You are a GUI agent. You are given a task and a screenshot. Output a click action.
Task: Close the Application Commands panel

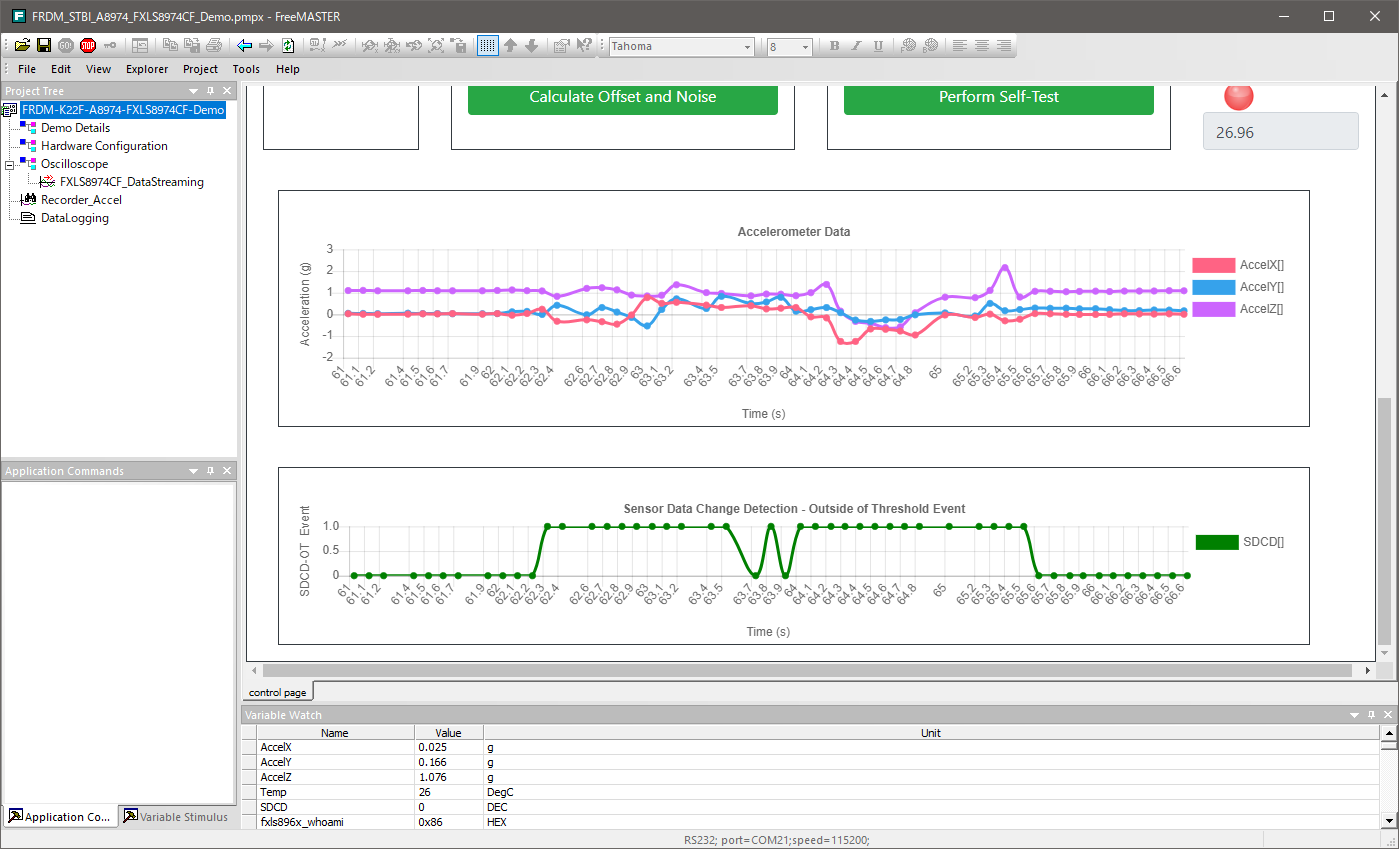[227, 471]
